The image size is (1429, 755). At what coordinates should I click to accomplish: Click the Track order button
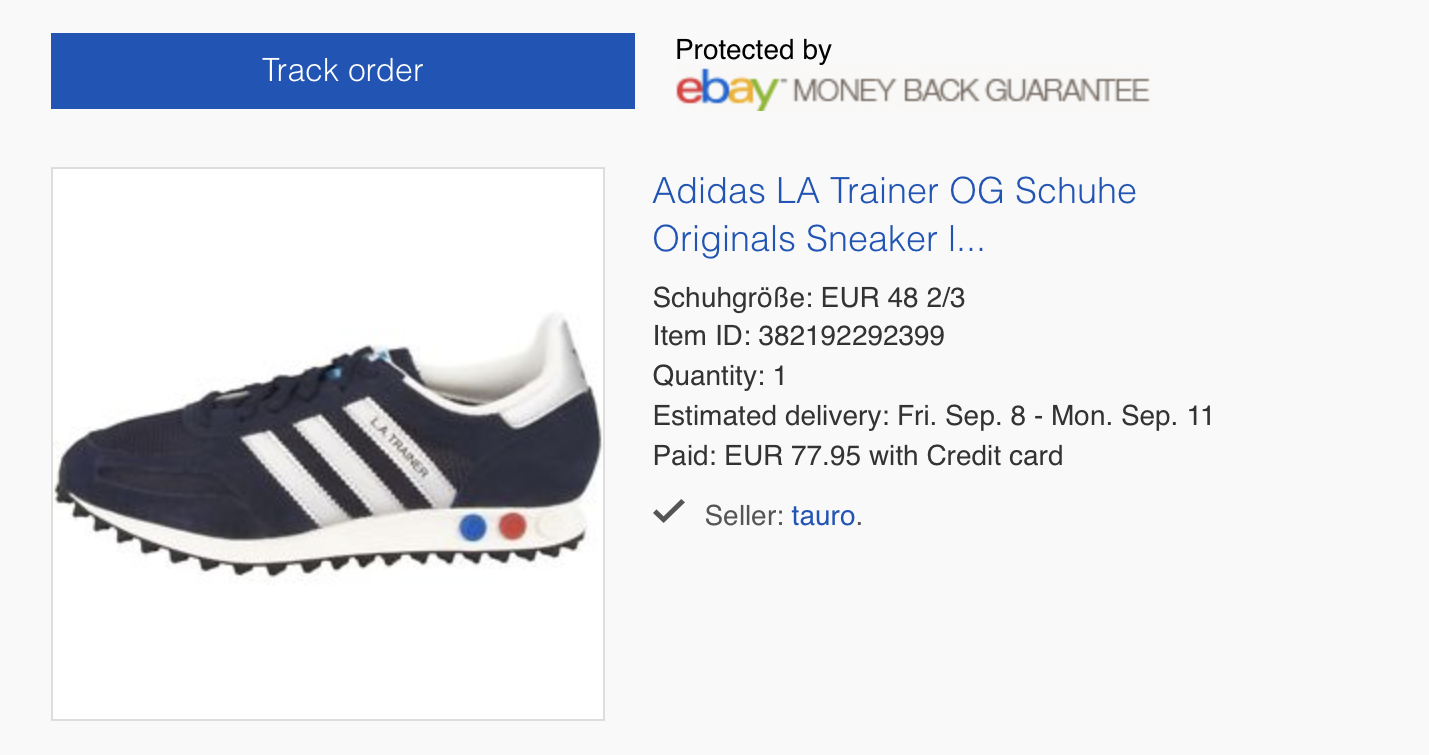[x=342, y=71]
